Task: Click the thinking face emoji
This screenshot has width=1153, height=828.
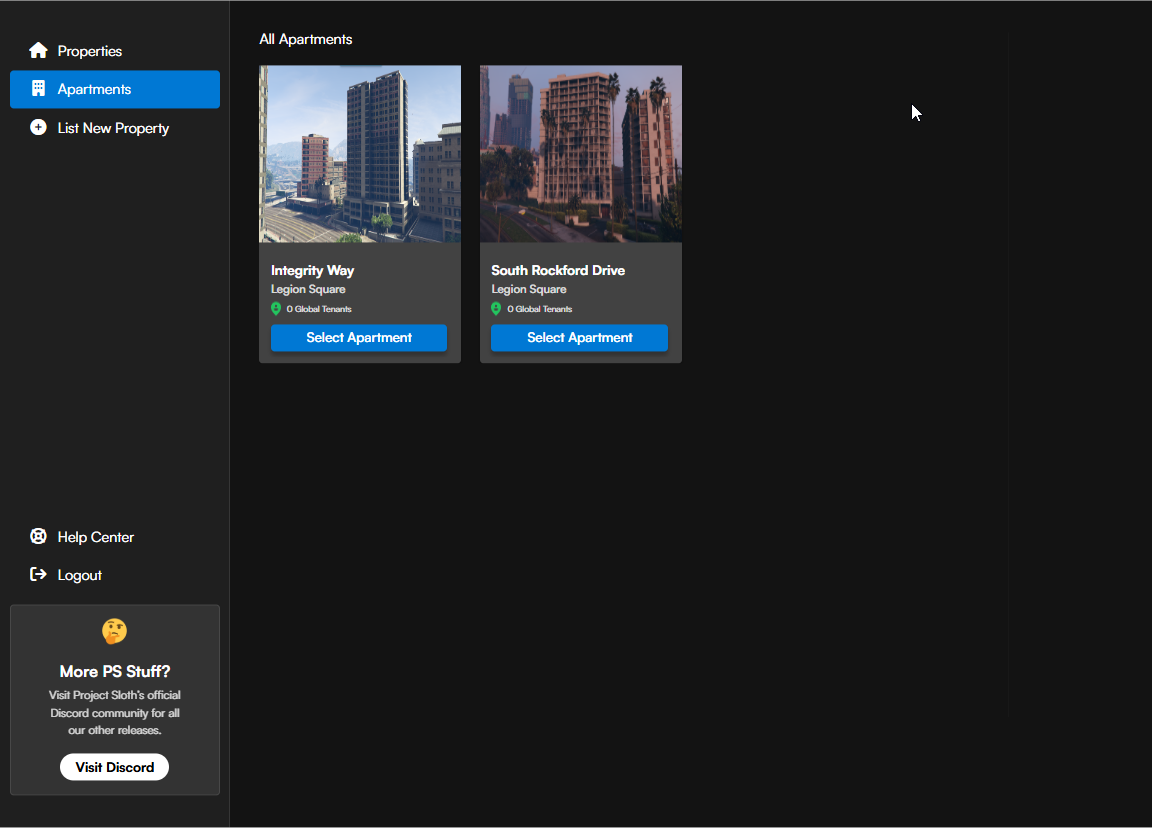Action: click(115, 631)
